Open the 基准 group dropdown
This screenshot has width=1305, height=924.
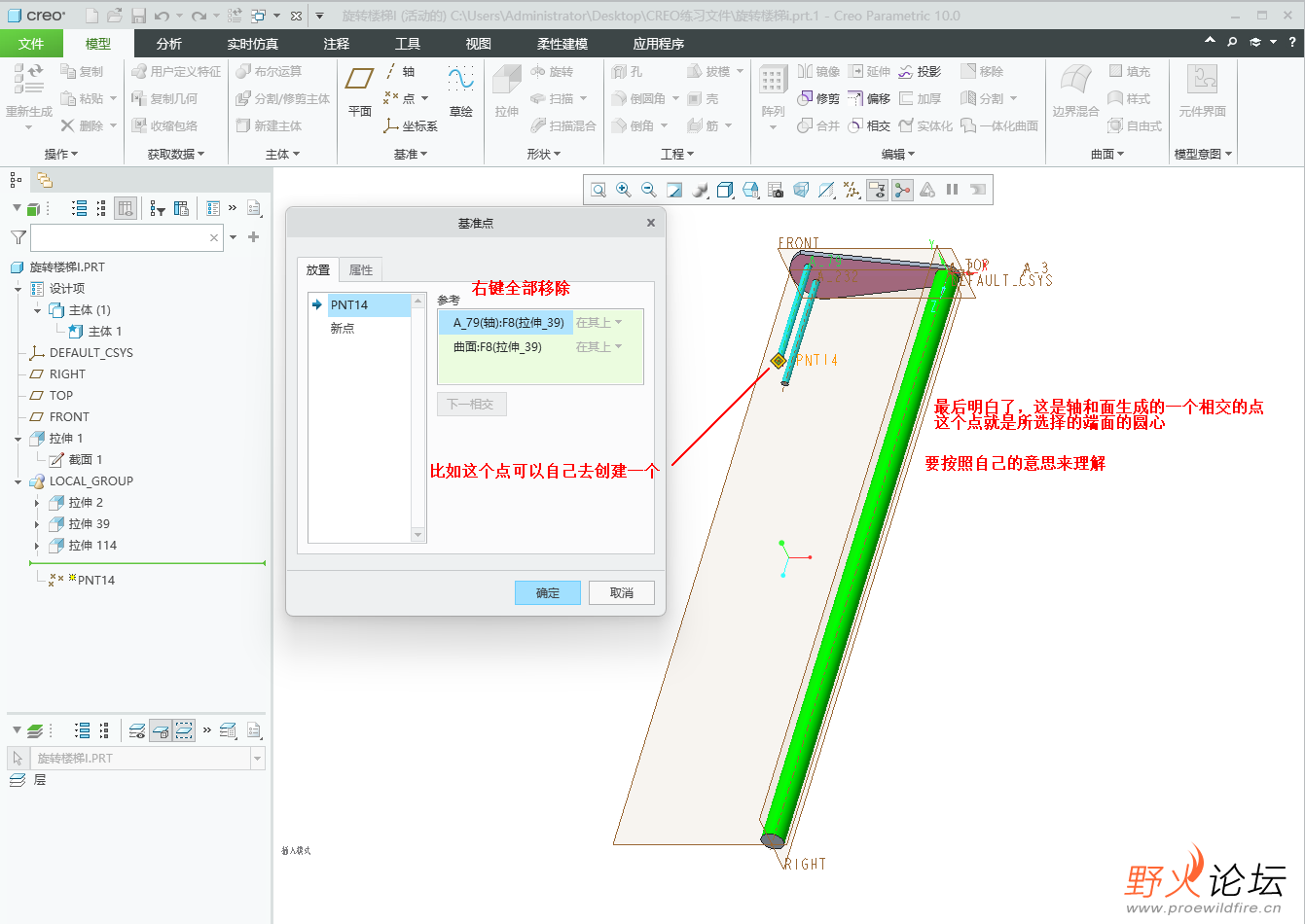[411, 154]
